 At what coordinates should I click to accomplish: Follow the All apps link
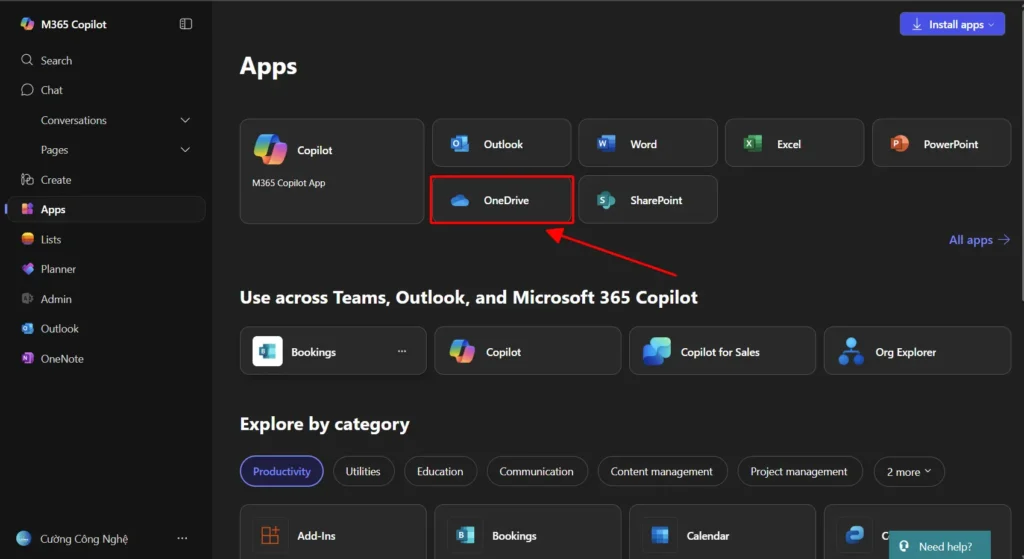(979, 240)
